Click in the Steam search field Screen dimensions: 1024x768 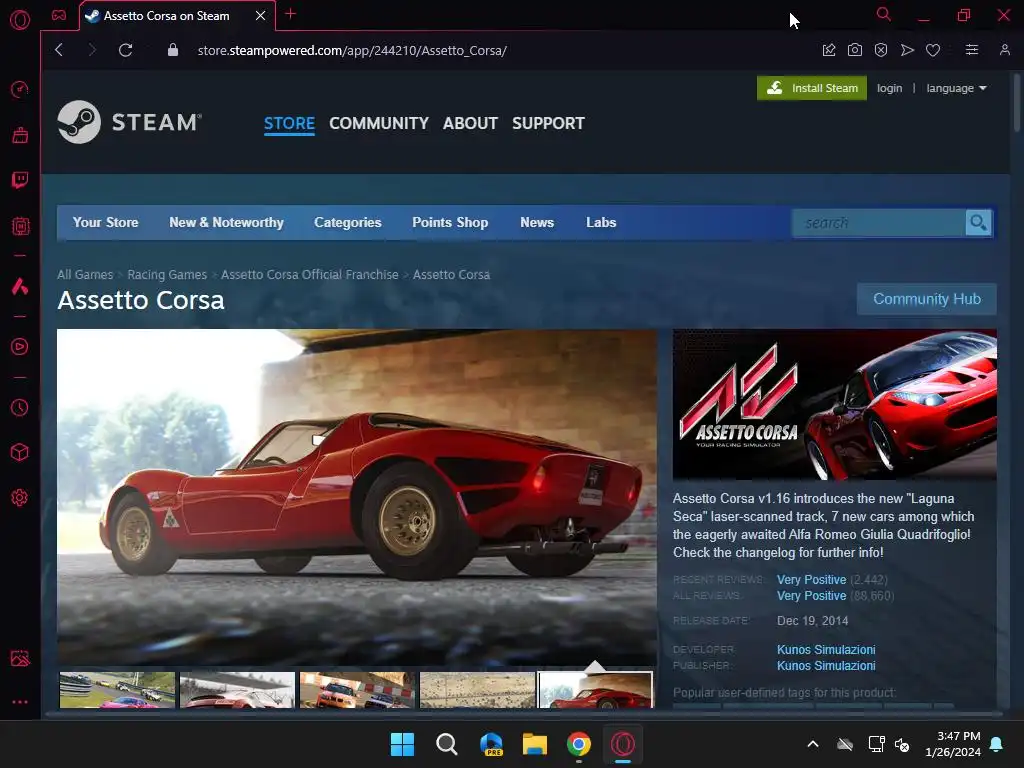click(879, 223)
